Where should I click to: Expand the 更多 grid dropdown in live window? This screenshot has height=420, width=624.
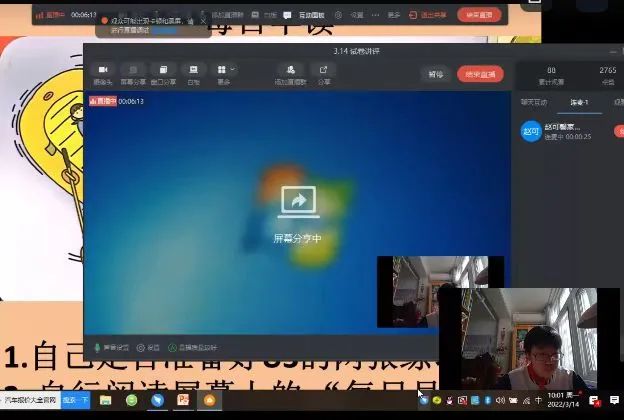click(225, 70)
